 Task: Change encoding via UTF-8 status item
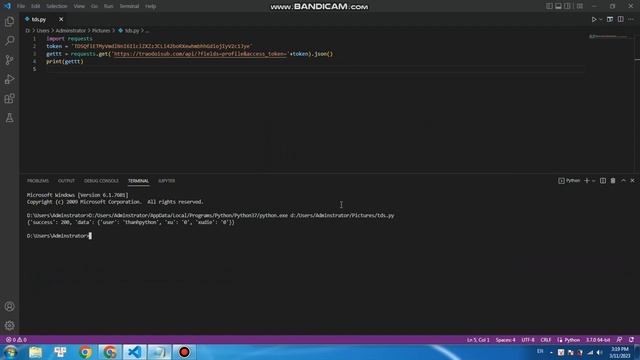(x=528, y=340)
